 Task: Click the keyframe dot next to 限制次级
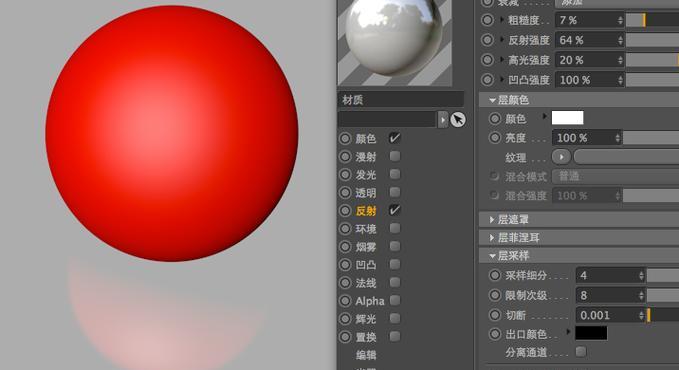[495, 295]
